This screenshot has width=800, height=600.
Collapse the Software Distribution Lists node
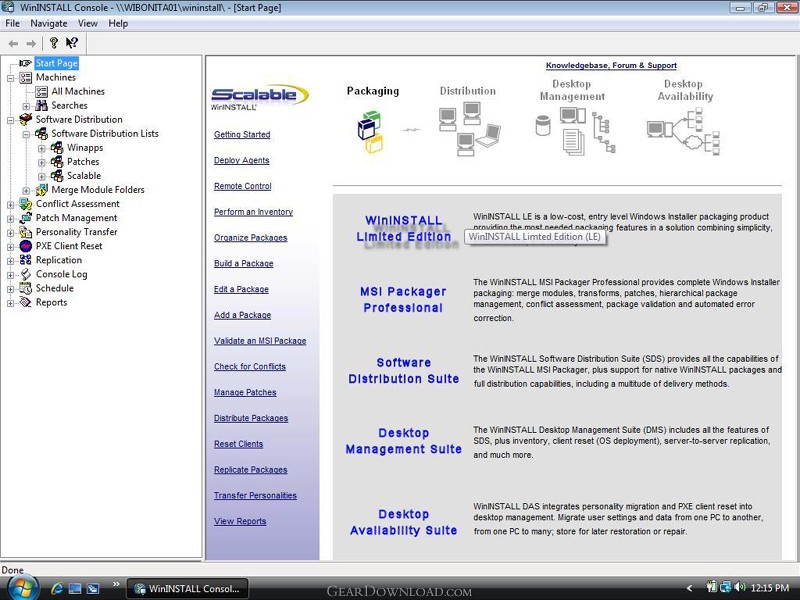[26, 134]
